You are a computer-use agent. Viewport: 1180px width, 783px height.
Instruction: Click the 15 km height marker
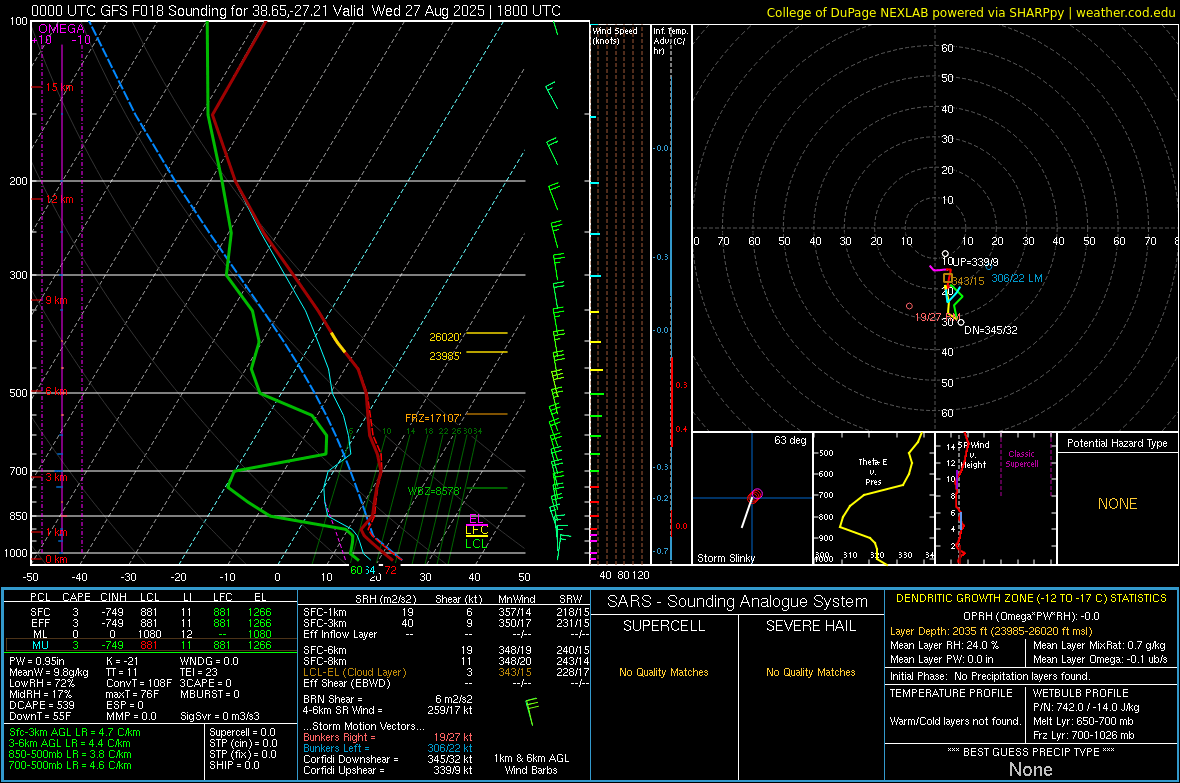coord(59,87)
